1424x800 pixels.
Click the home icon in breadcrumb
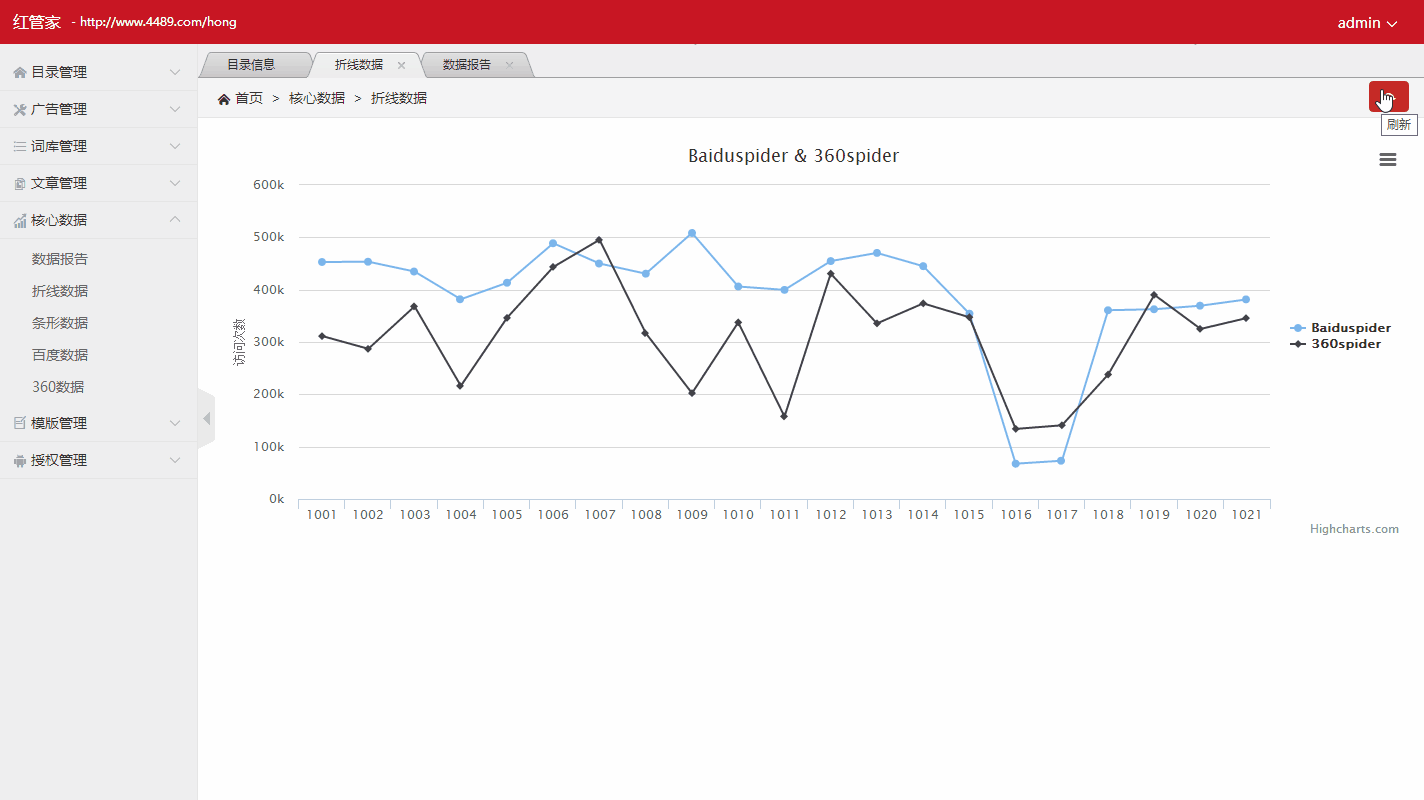pyautogui.click(x=224, y=99)
